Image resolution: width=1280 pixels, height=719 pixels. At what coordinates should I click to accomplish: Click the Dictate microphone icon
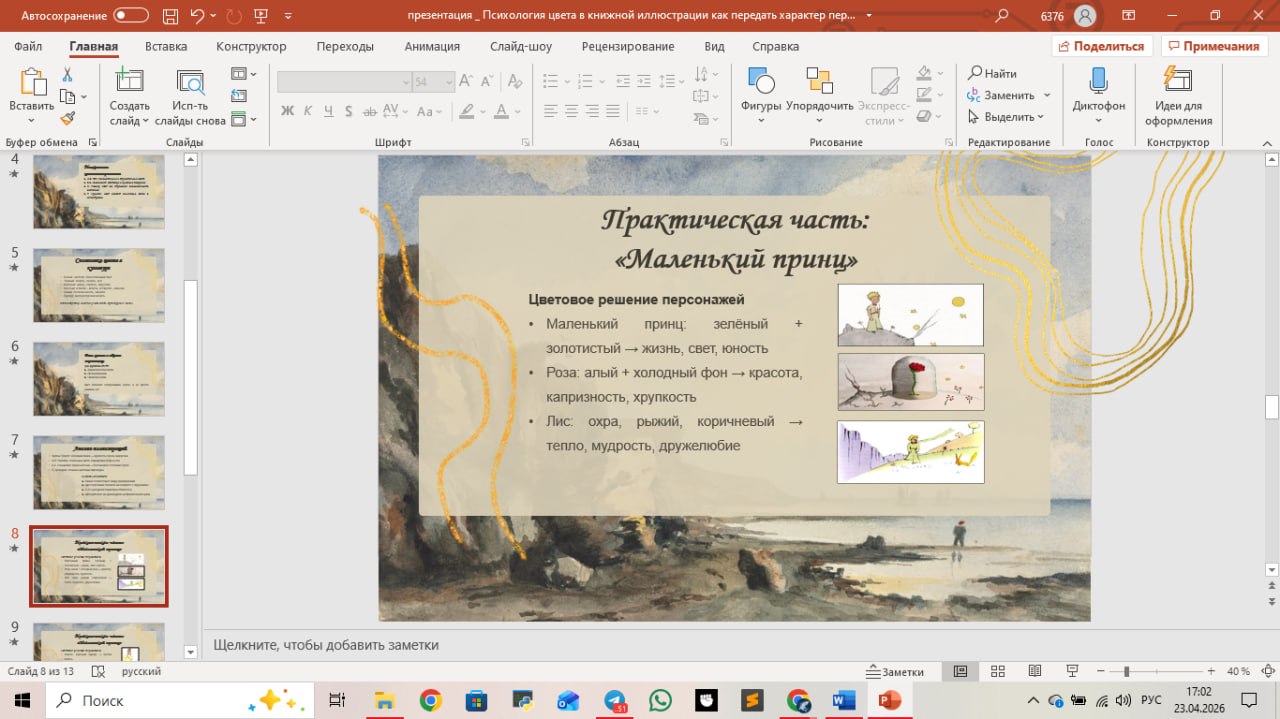click(1098, 81)
